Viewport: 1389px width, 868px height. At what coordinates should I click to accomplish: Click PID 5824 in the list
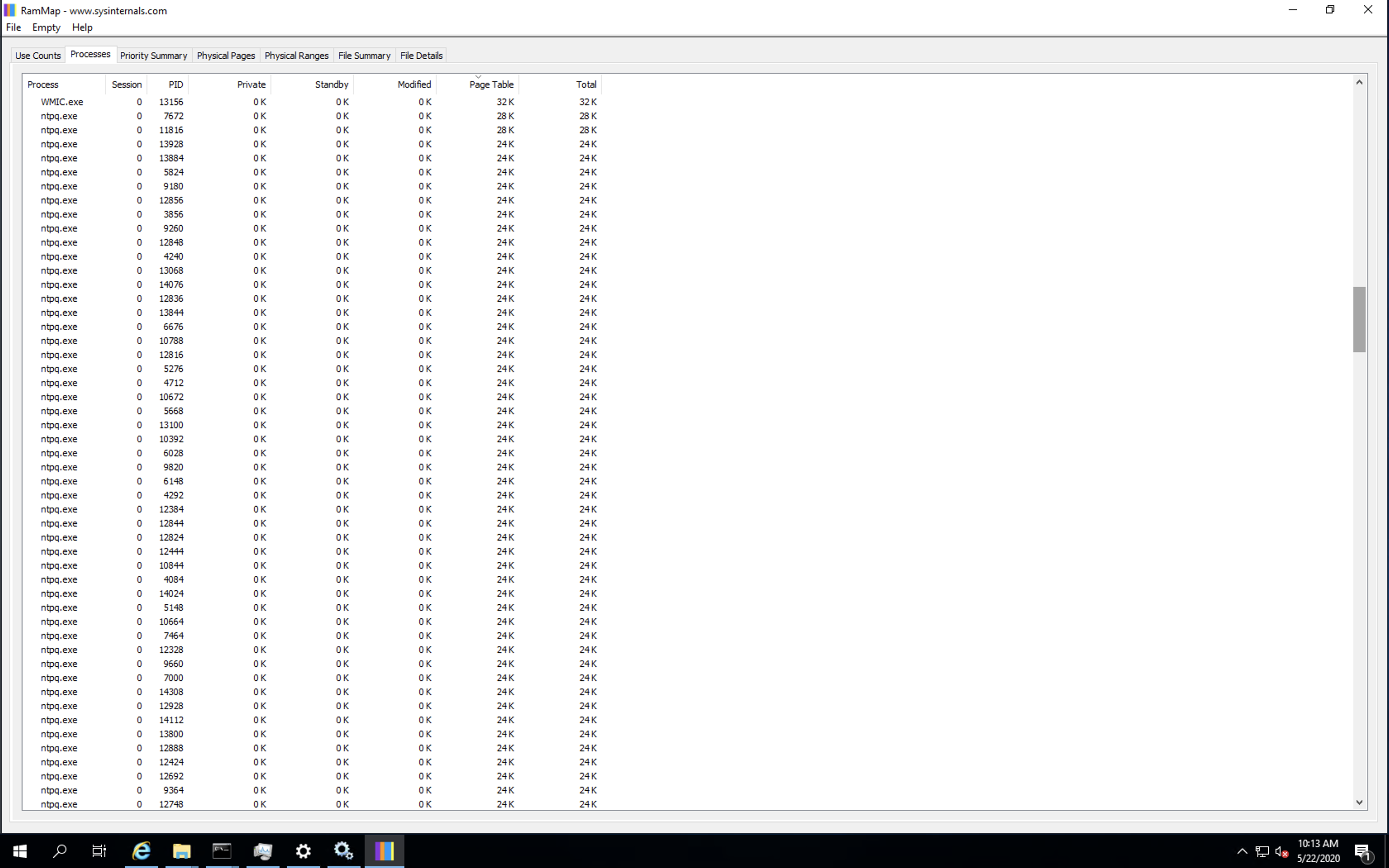173,172
